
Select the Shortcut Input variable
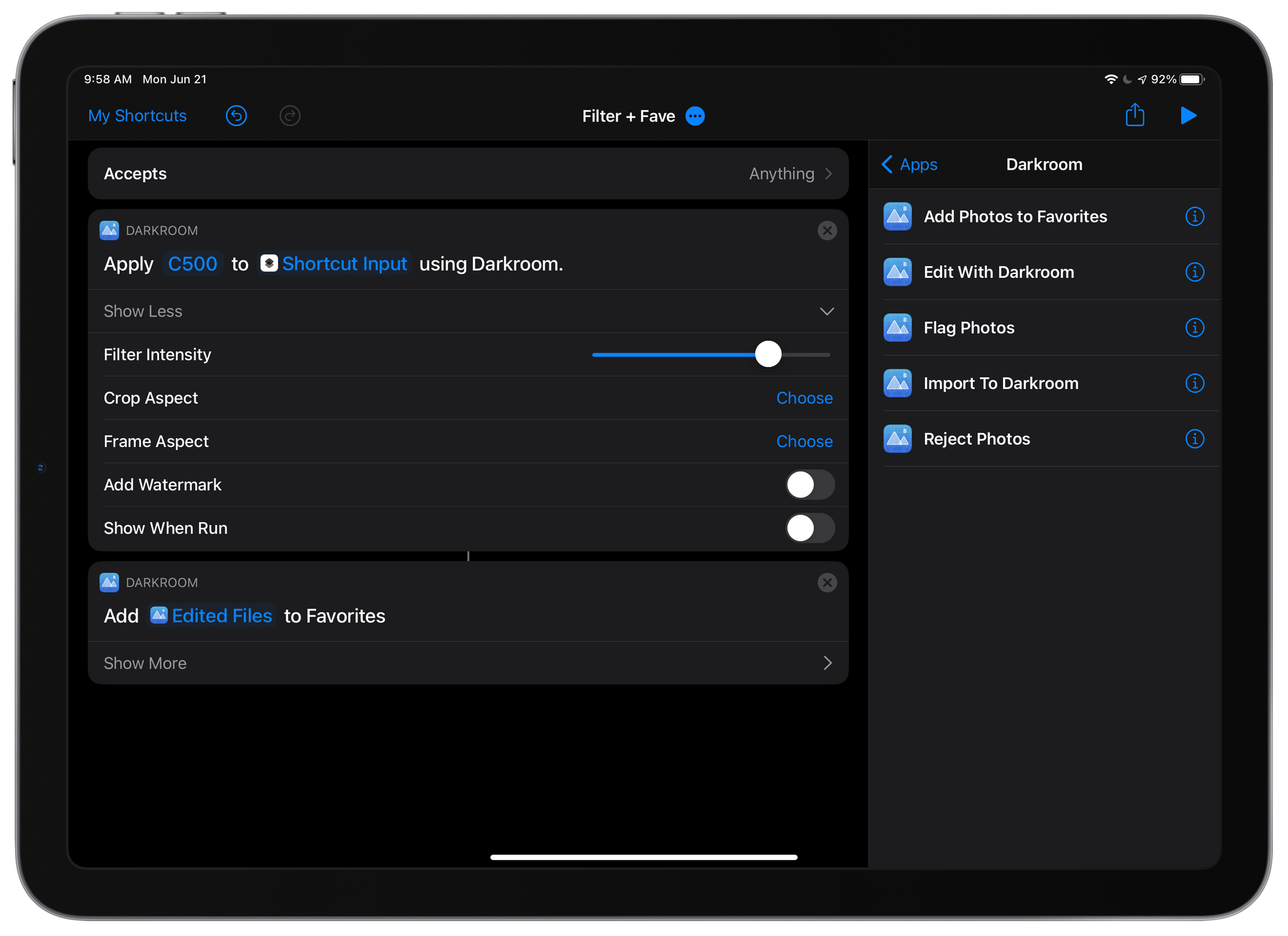coord(335,264)
